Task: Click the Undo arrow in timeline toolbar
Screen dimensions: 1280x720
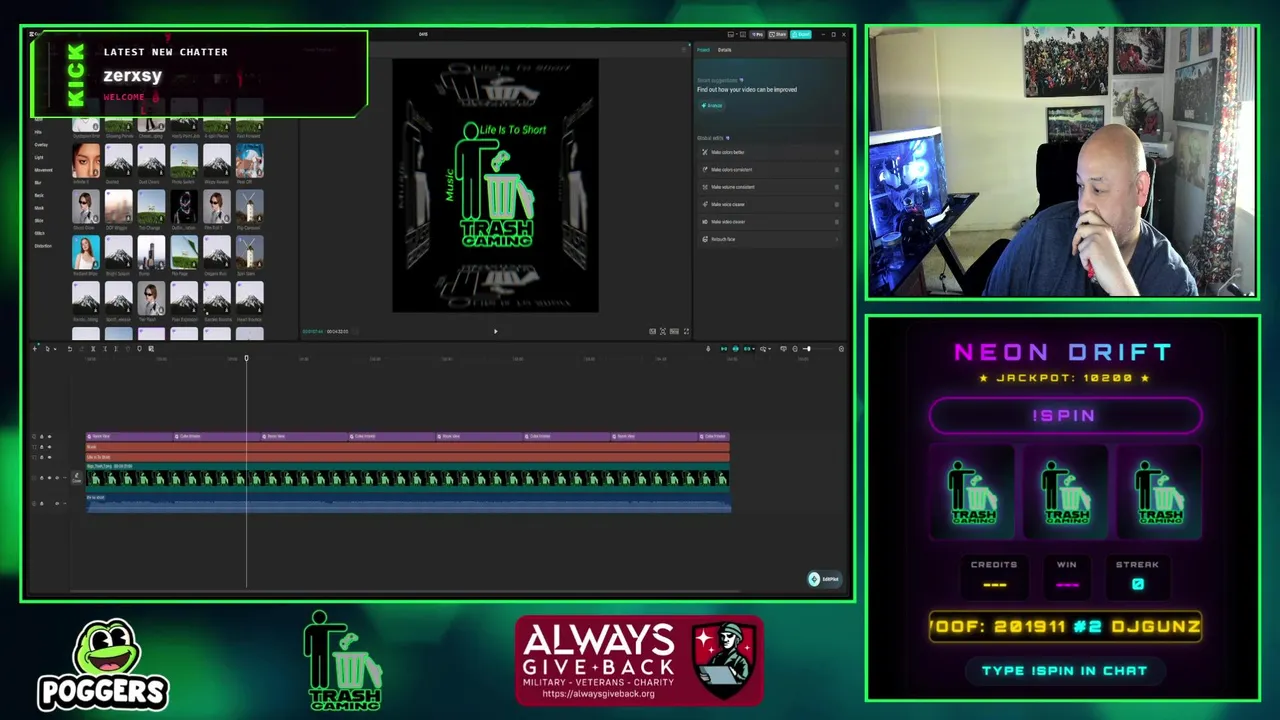Action: [70, 349]
